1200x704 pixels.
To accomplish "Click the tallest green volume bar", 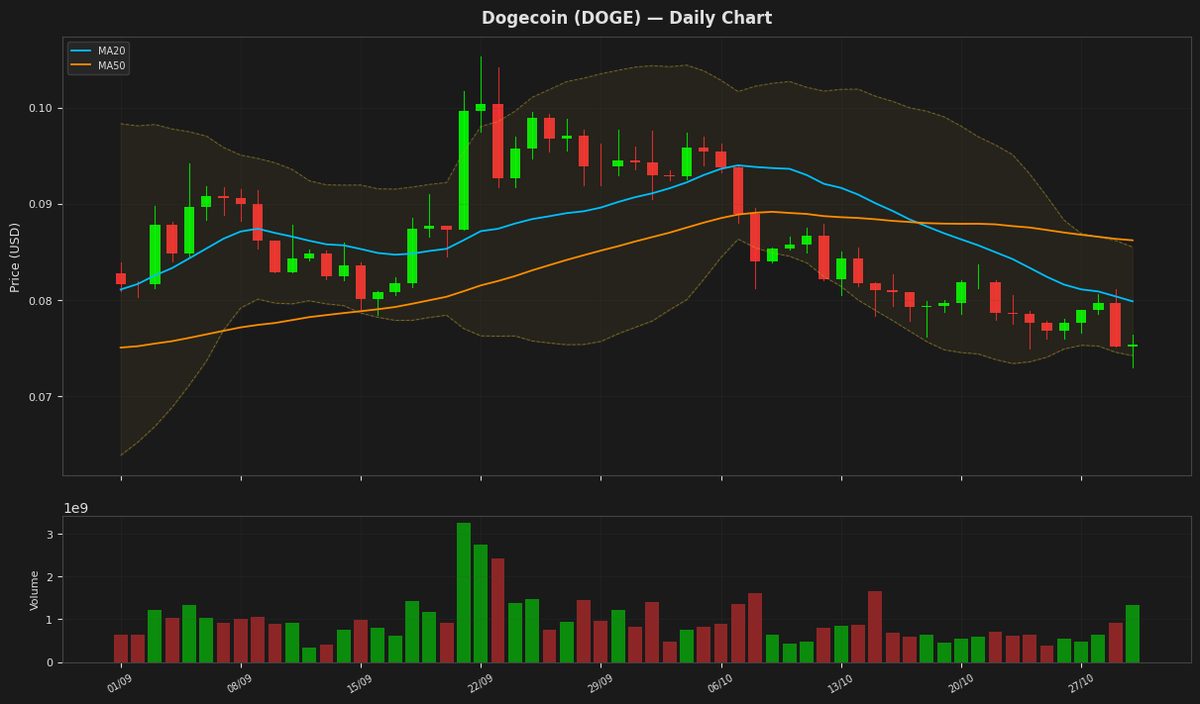I will tap(464, 592).
